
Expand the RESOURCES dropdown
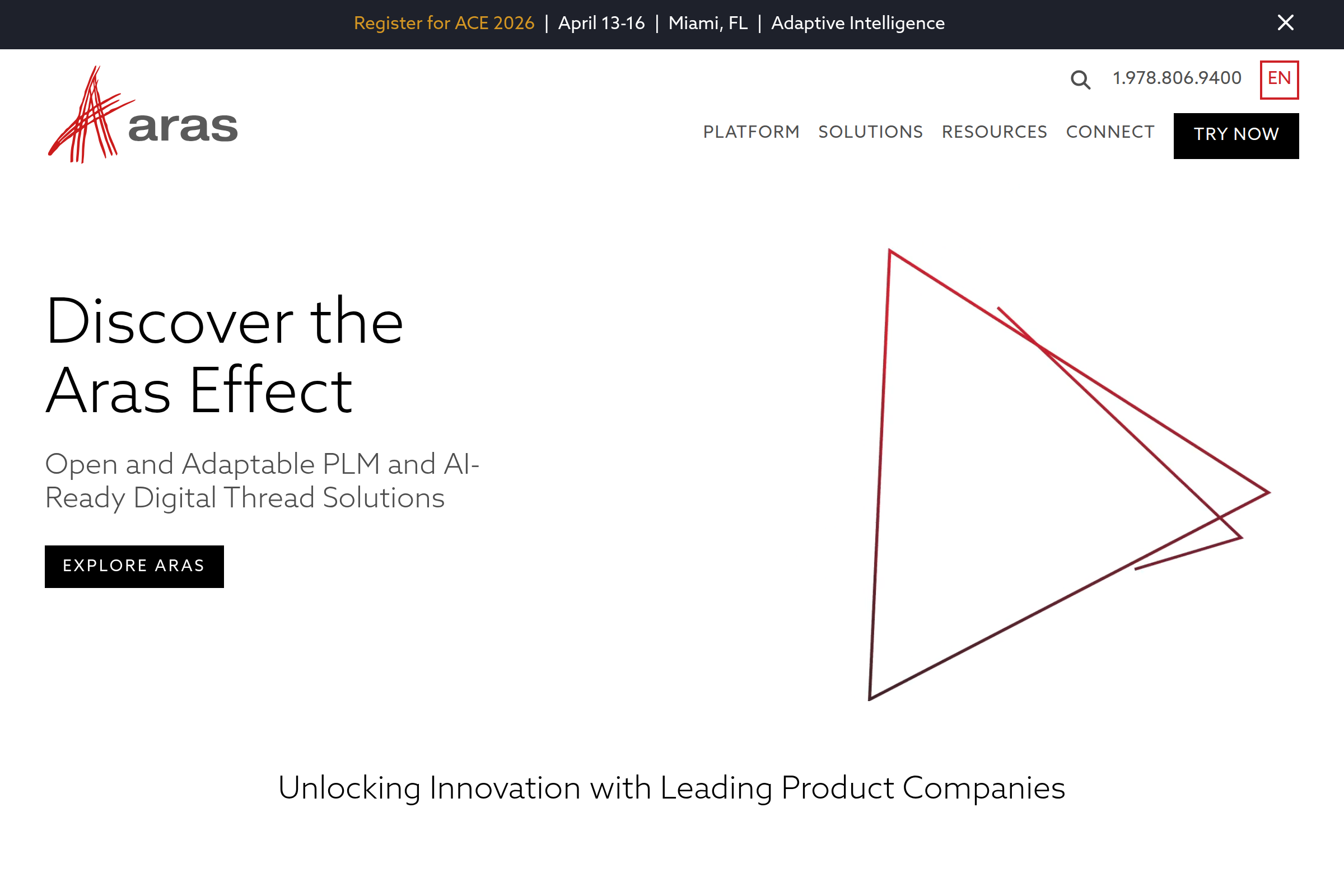point(995,132)
